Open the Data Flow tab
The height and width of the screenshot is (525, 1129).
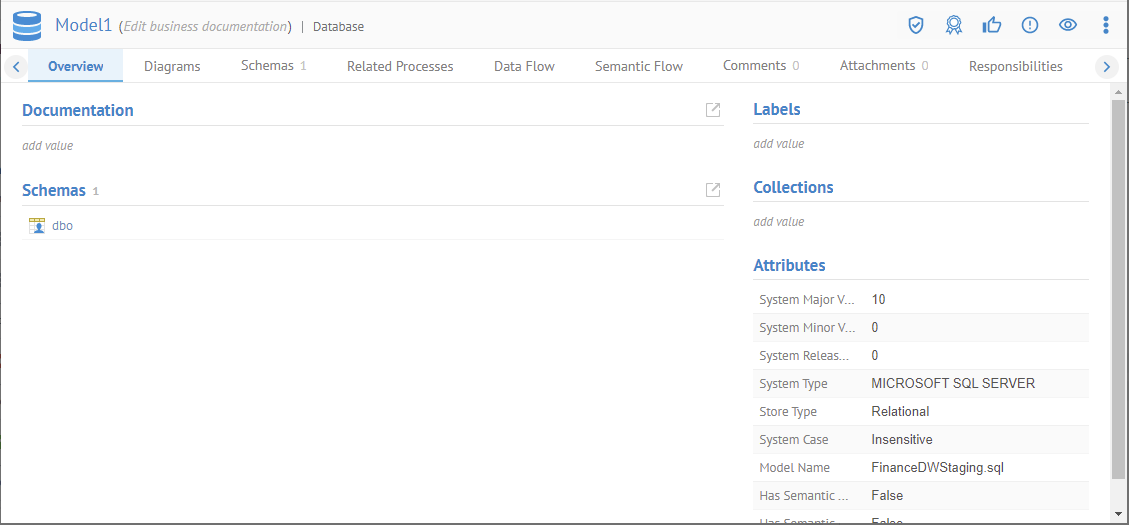(524, 66)
